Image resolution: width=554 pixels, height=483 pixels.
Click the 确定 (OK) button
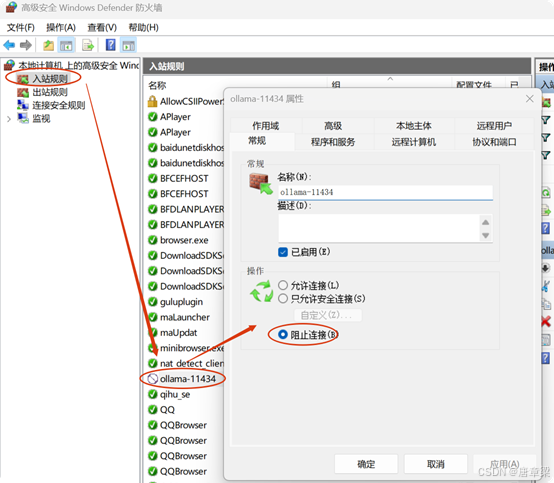point(366,464)
